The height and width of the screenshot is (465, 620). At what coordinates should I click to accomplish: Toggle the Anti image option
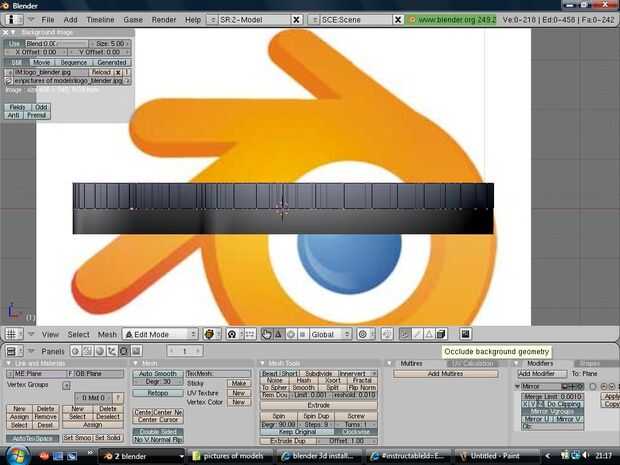pos(14,115)
